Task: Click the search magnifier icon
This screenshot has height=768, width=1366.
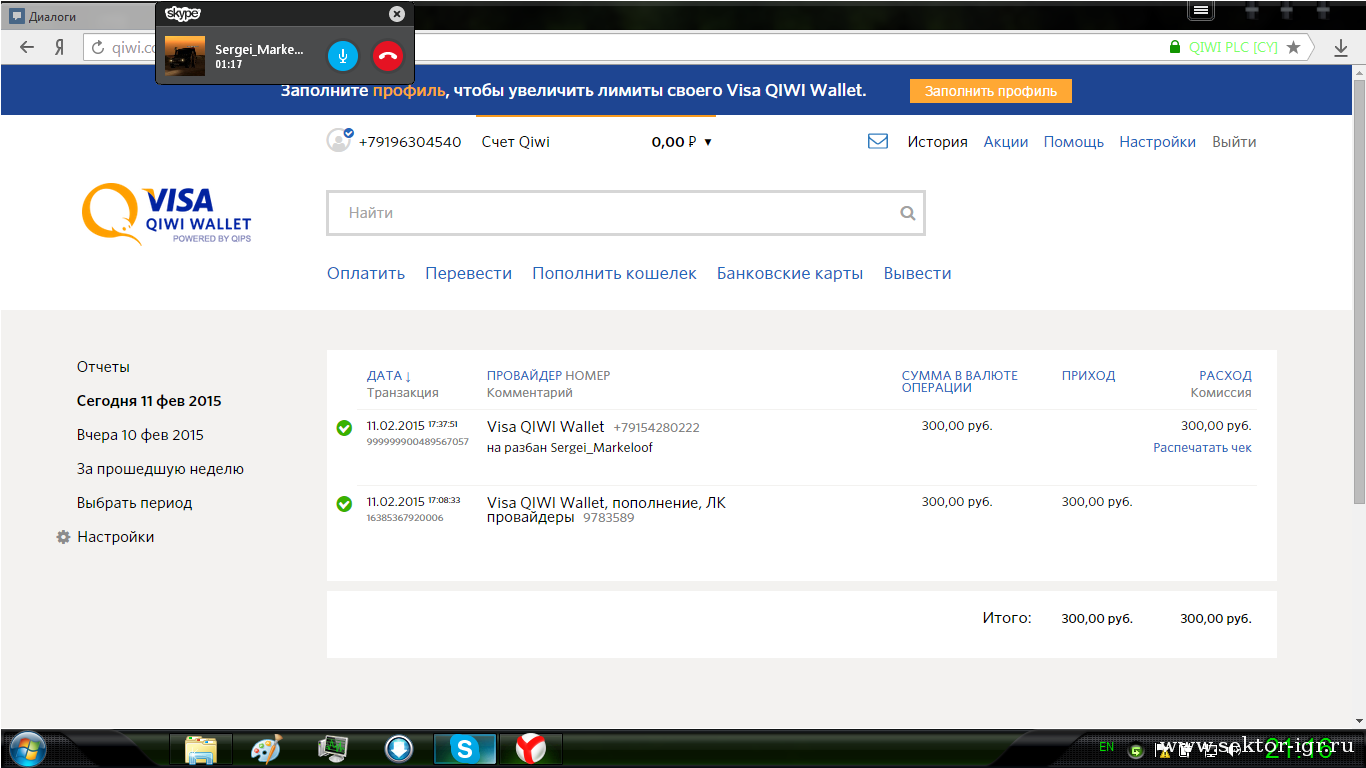Action: point(907,213)
